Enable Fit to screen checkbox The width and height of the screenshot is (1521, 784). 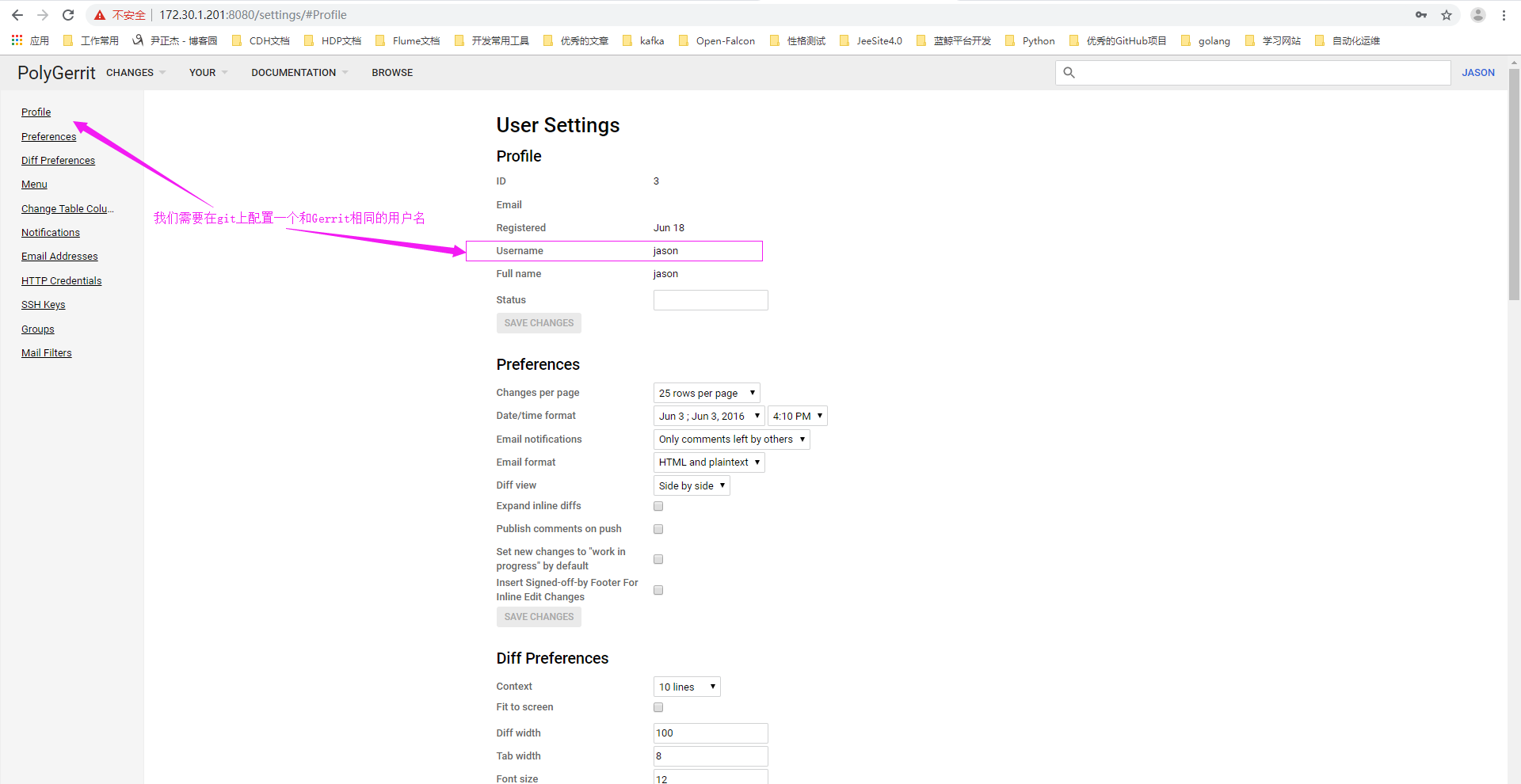click(x=658, y=707)
